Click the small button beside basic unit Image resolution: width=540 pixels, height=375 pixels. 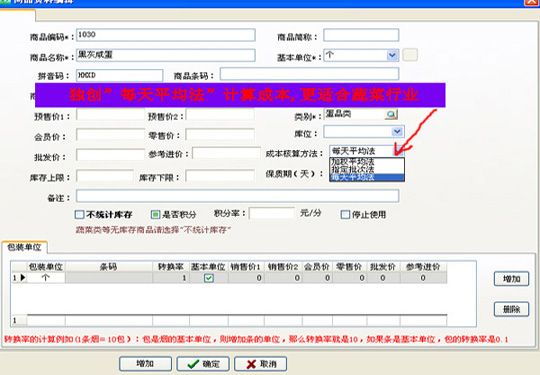(410, 55)
